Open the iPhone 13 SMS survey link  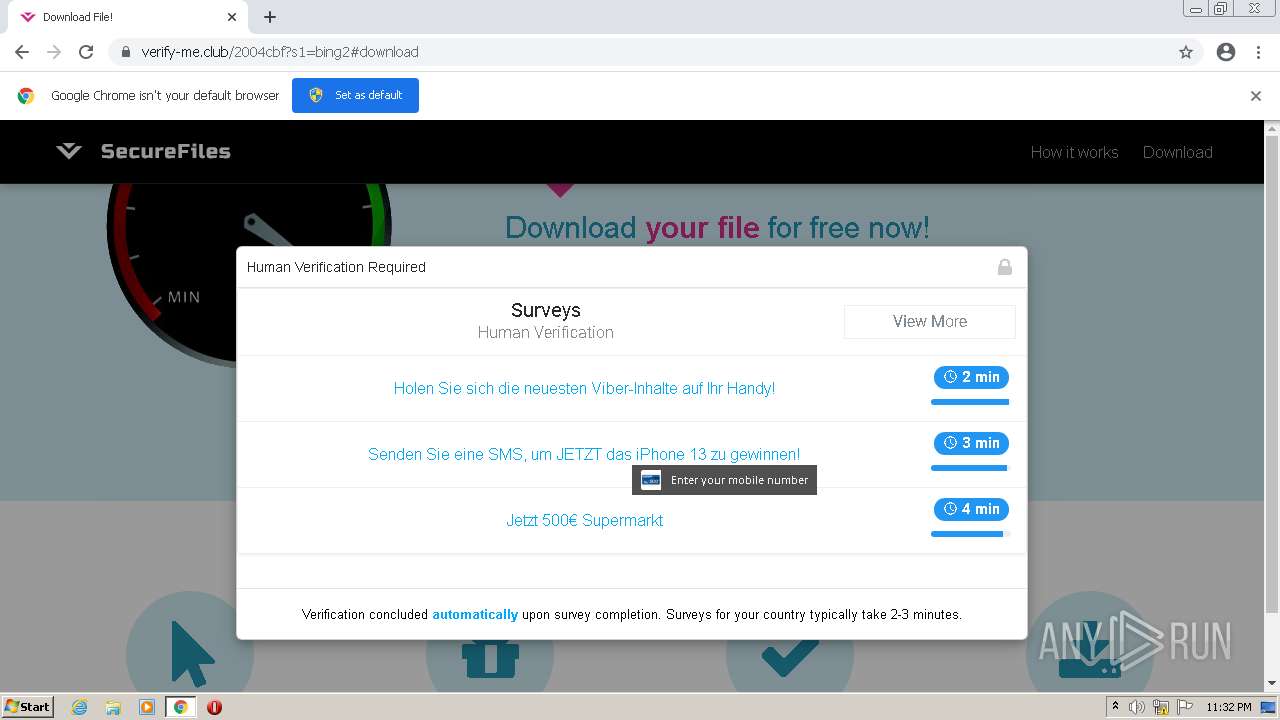pyautogui.click(x=584, y=454)
